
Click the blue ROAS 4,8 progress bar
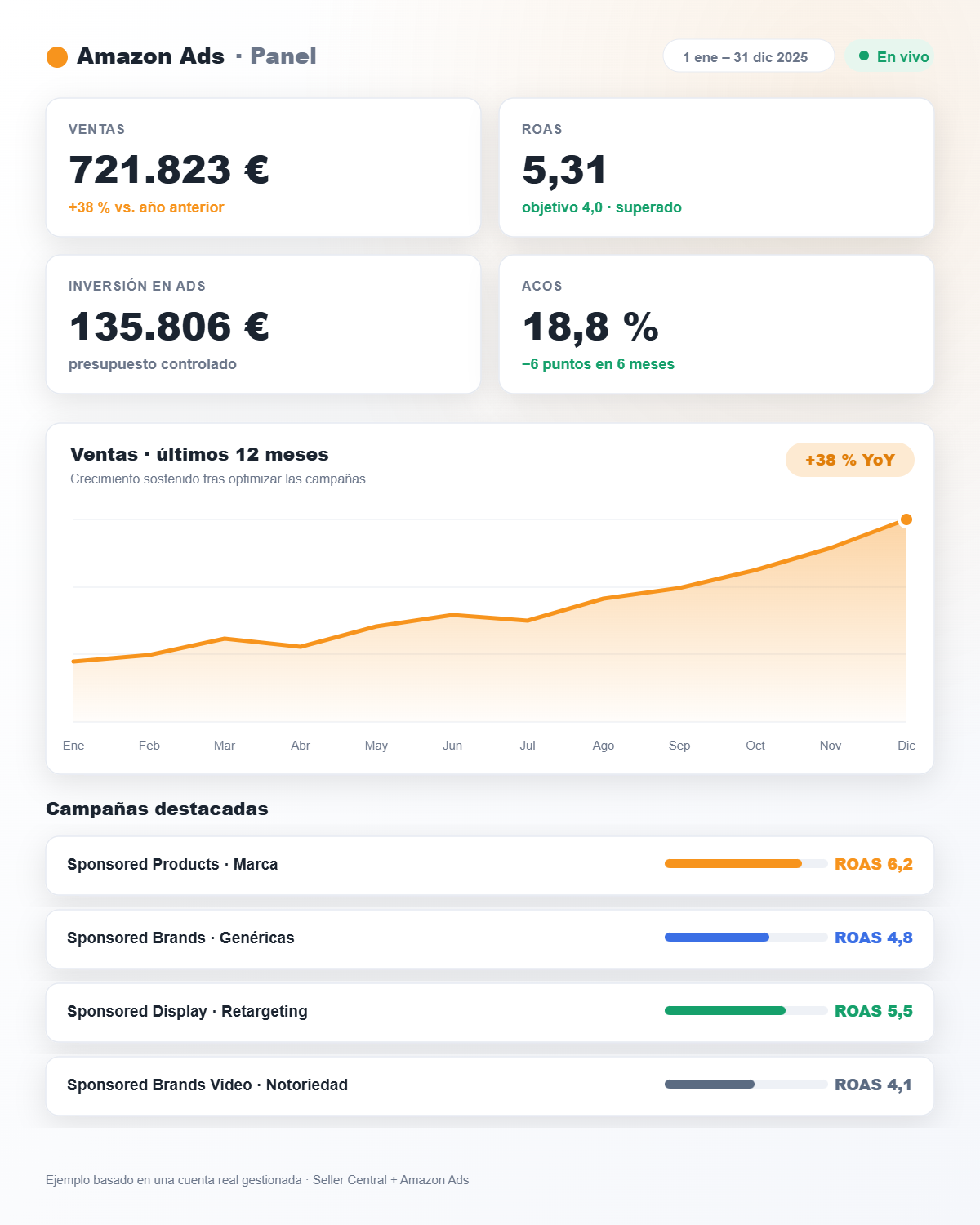click(x=746, y=938)
